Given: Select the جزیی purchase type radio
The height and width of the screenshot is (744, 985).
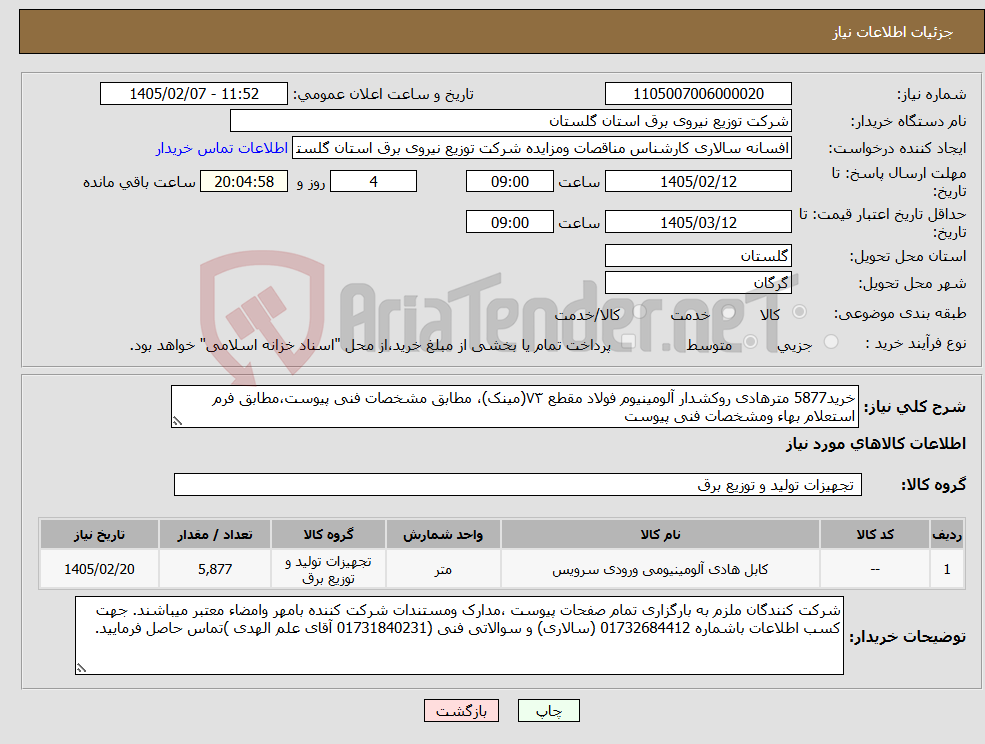Looking at the screenshot, I should (830, 342).
